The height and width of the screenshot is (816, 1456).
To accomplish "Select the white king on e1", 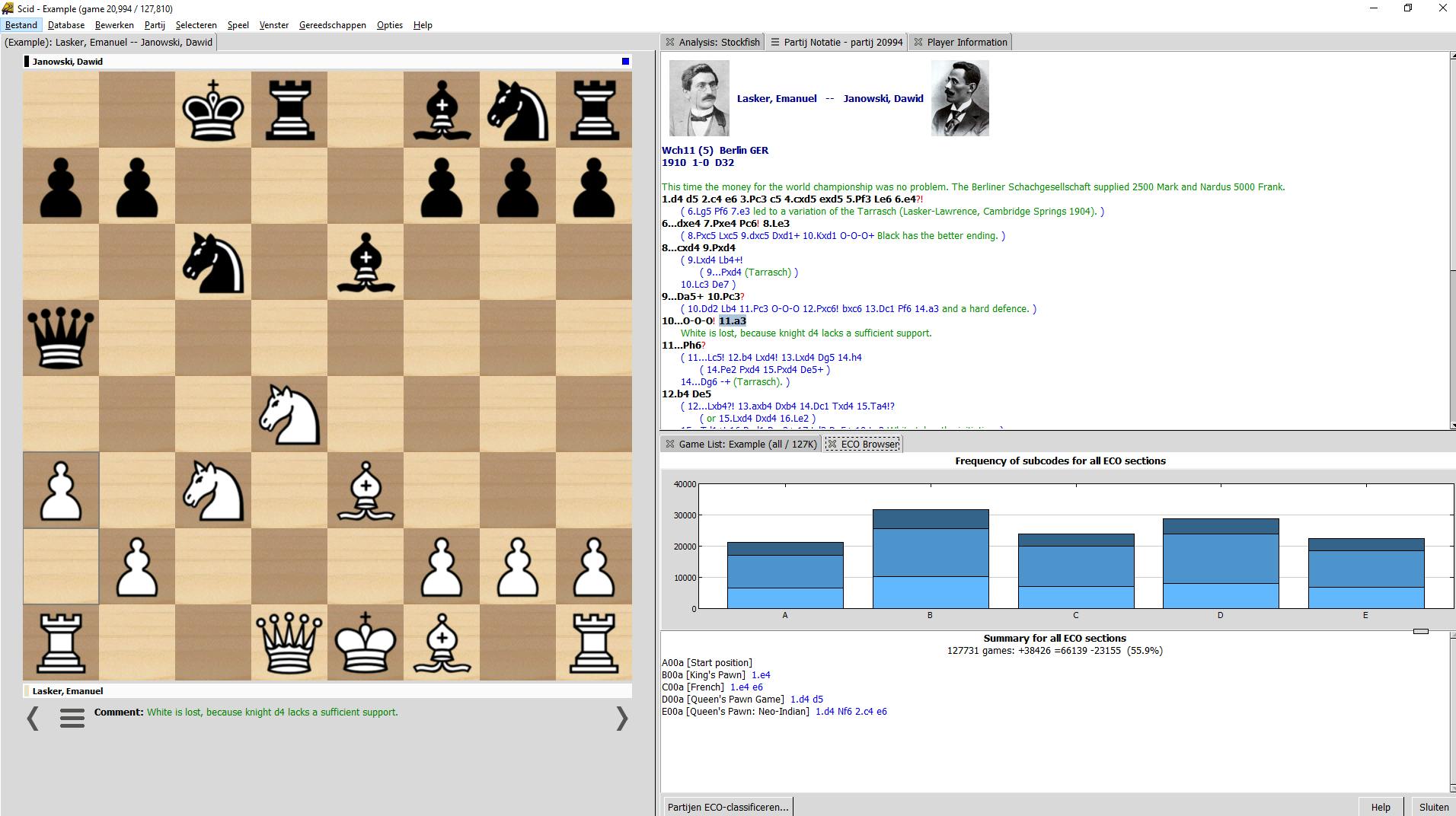I will (366, 642).
